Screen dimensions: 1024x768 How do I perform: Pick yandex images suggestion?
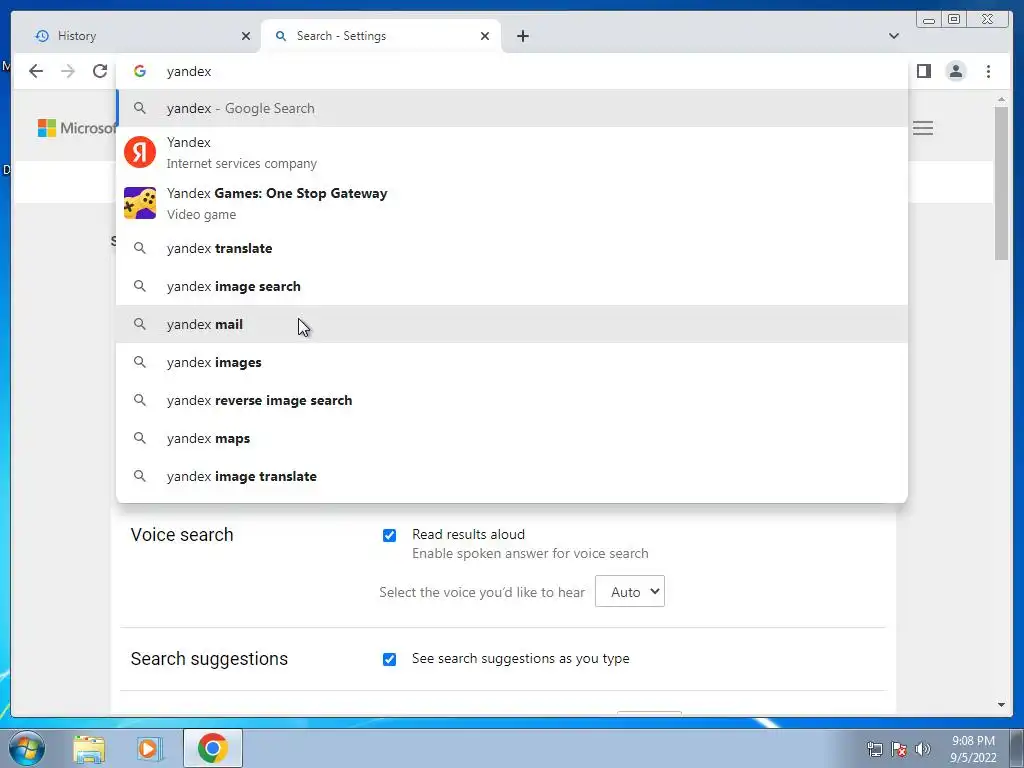(512, 362)
